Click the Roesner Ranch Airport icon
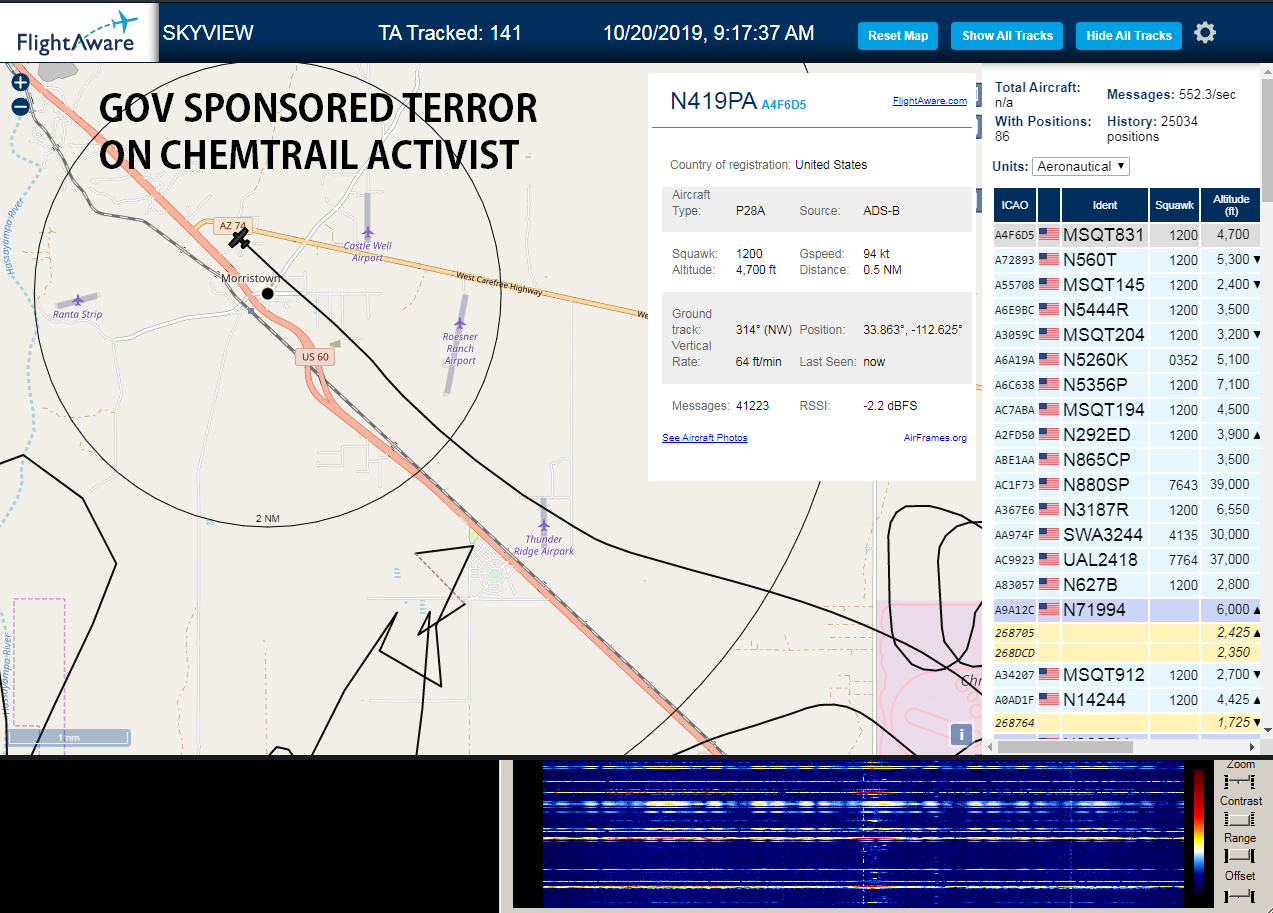The image size is (1273, 913). pyautogui.click(x=460, y=323)
